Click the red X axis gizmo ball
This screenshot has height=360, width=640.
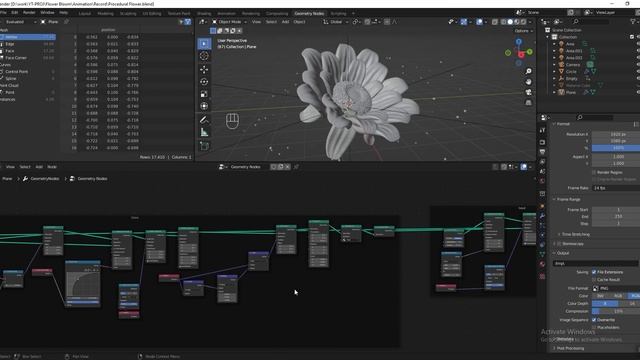tap(521, 54)
